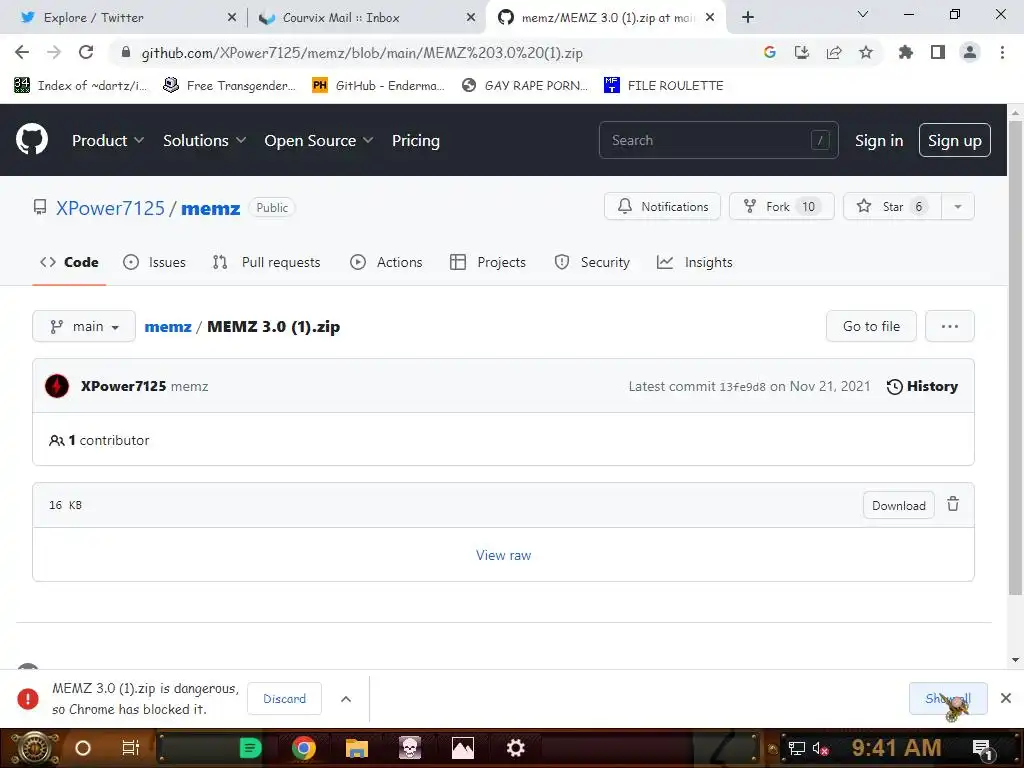Click the muted volume tray icon
Screen dimensions: 1024x768
820,748
